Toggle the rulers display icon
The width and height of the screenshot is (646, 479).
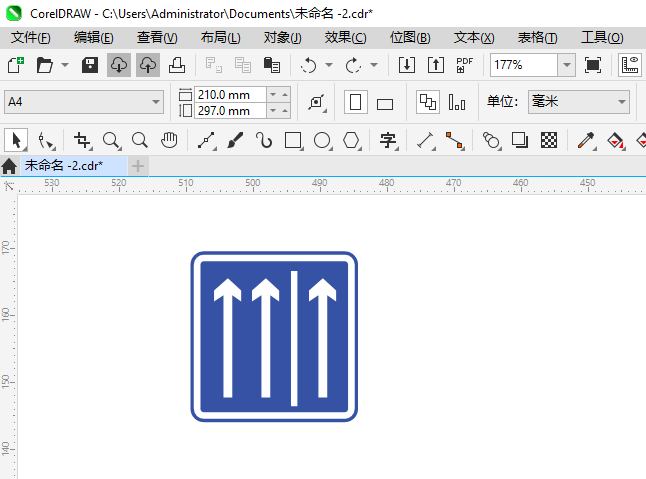pos(630,65)
